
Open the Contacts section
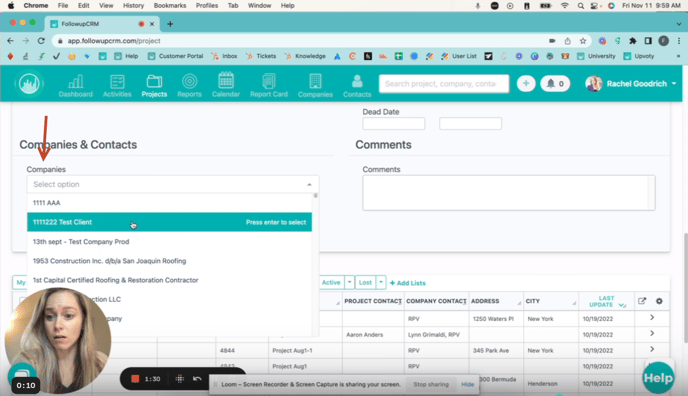[357, 85]
